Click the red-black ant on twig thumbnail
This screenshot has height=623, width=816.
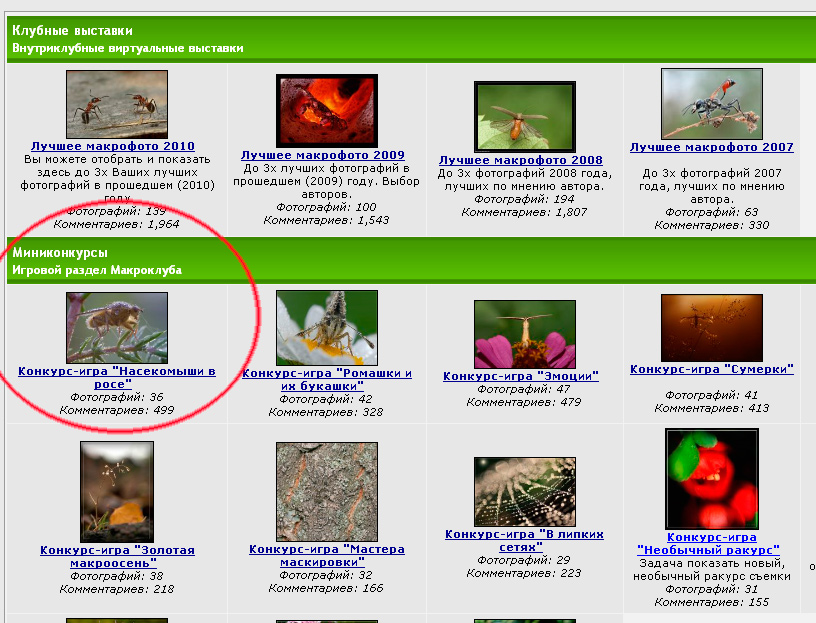(x=712, y=103)
